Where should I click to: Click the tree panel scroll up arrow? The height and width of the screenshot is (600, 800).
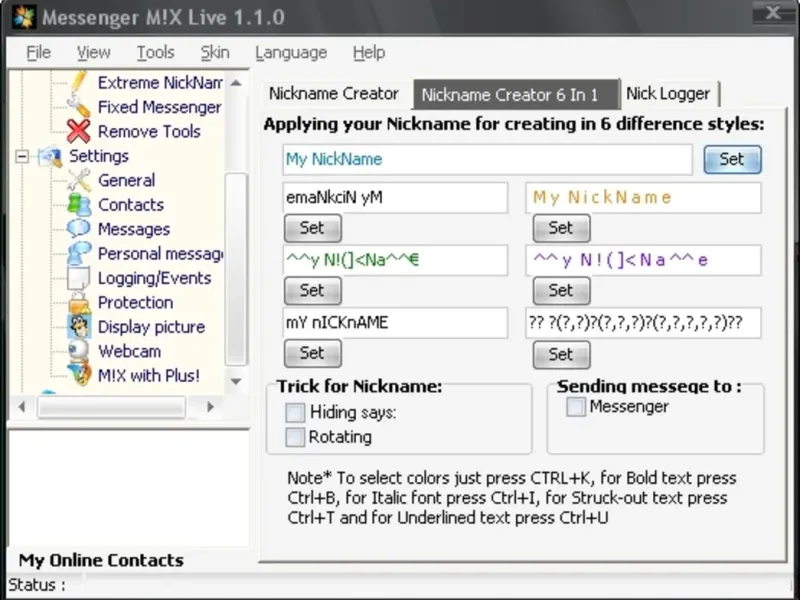click(236, 83)
